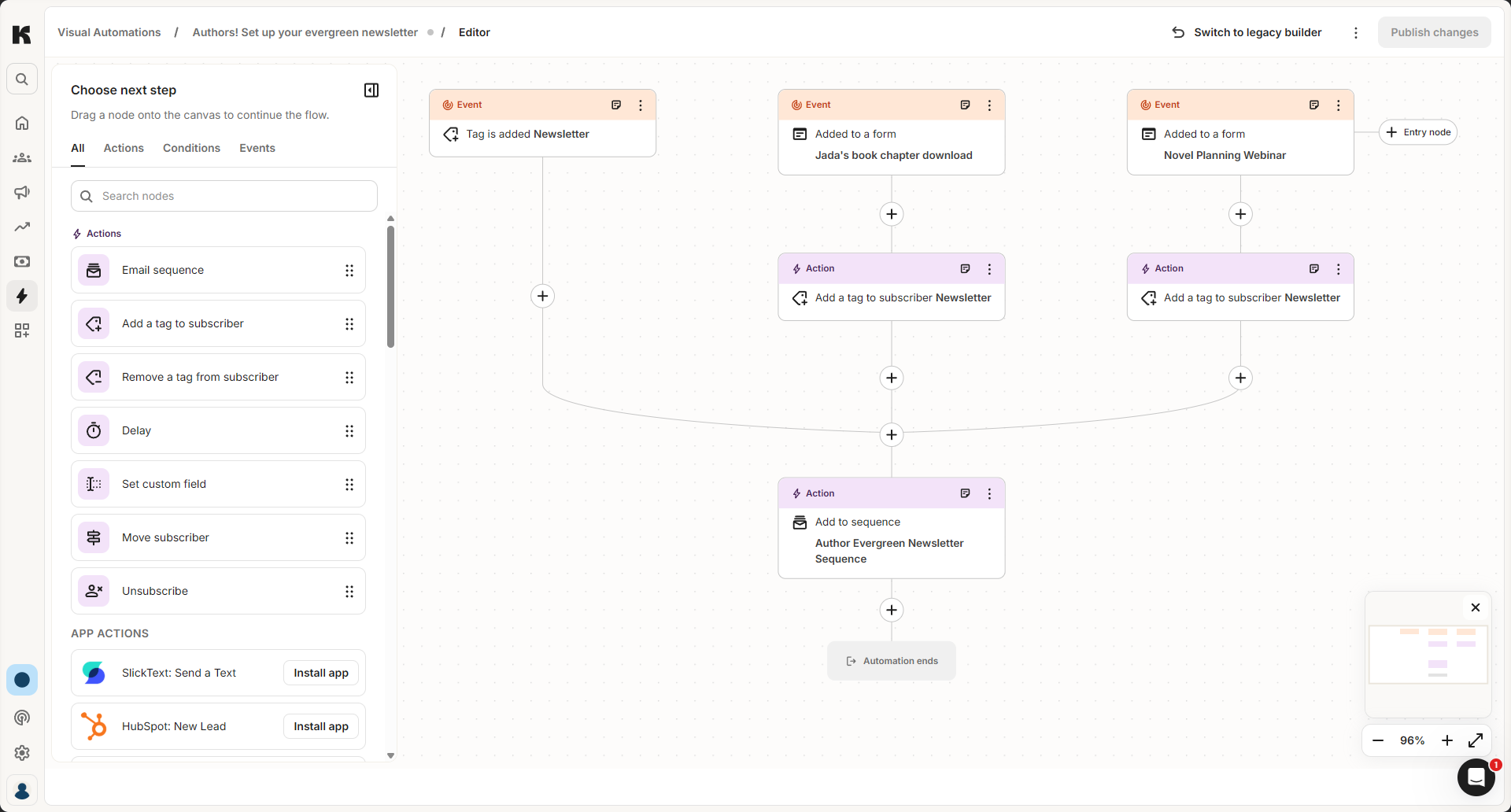Expand canvas to fullscreen

click(x=1476, y=740)
